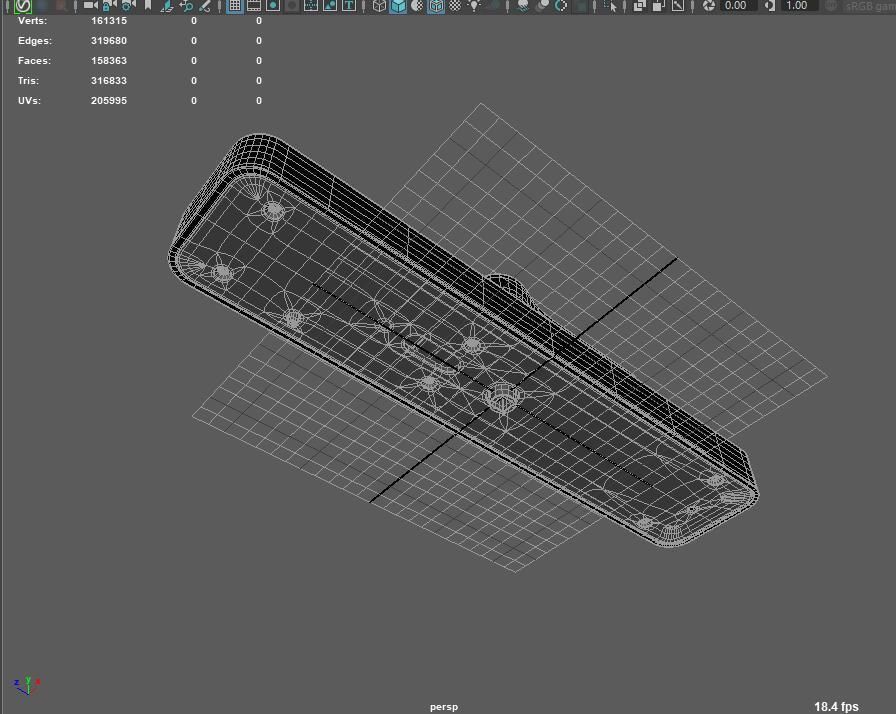
Task: Click the Exposure aperture icon
Action: pyautogui.click(x=709, y=6)
